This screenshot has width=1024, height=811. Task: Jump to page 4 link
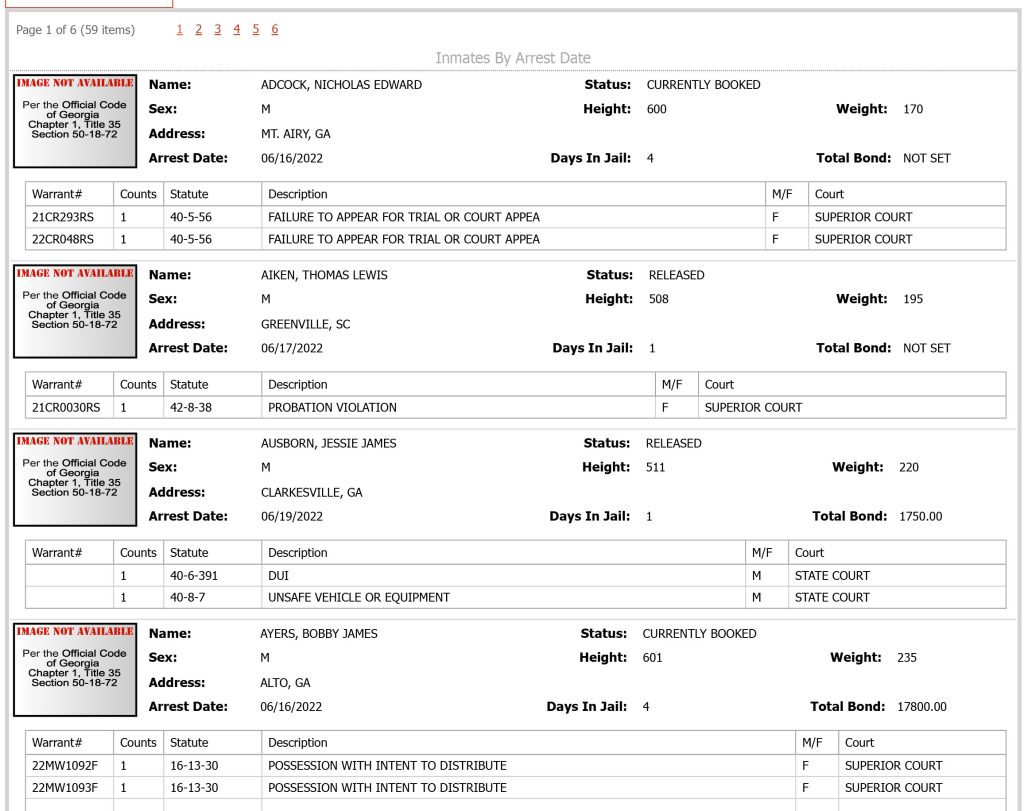click(236, 29)
